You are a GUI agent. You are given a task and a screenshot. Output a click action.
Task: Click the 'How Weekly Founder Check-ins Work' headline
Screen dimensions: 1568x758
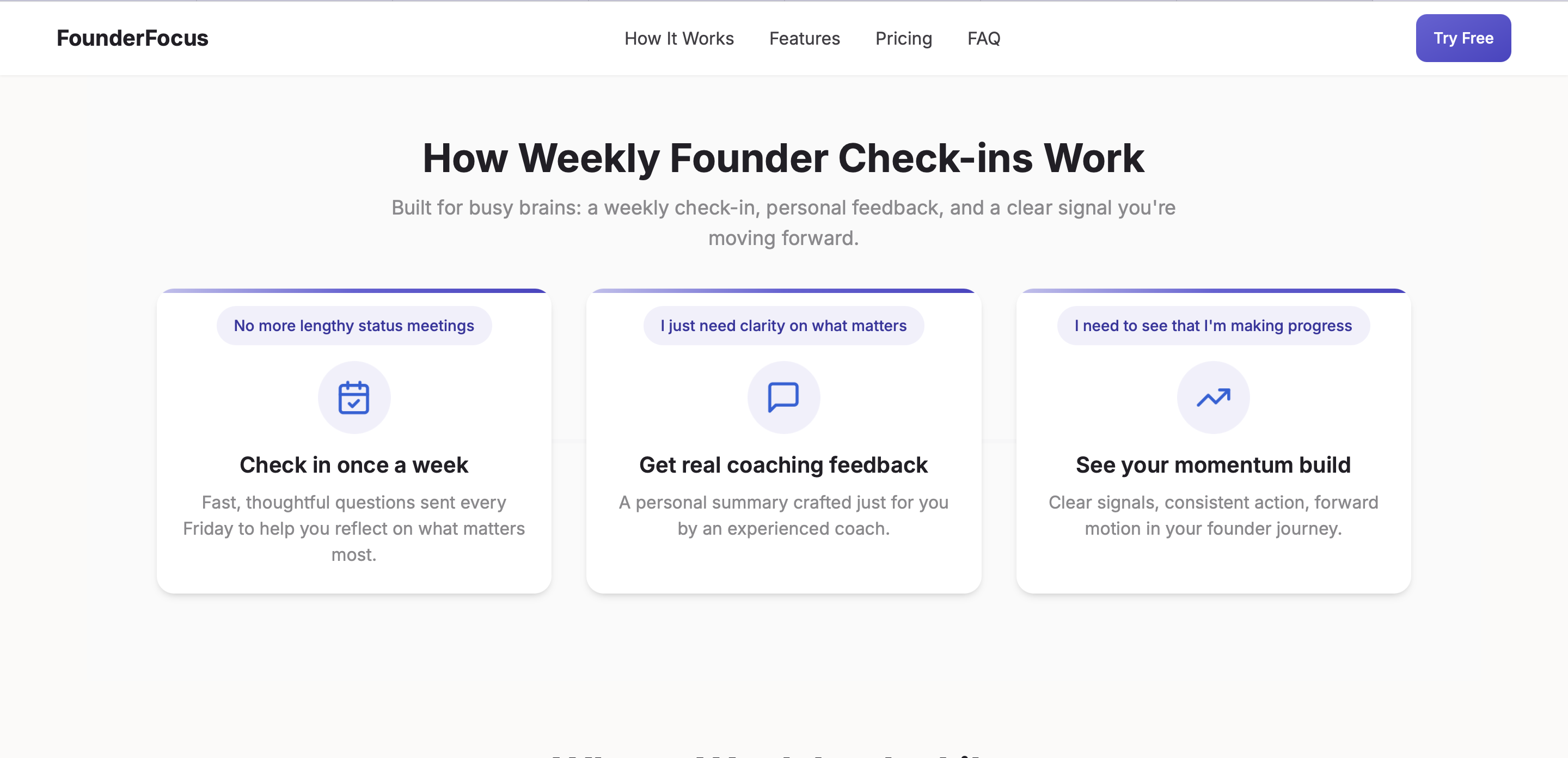783,158
